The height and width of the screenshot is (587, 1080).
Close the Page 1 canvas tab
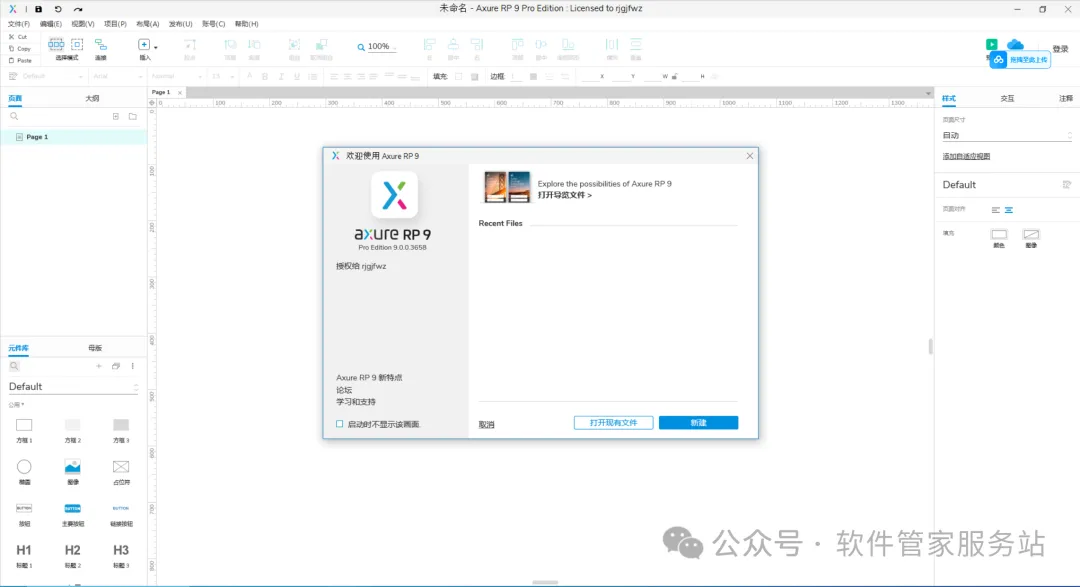pyautogui.click(x=180, y=92)
